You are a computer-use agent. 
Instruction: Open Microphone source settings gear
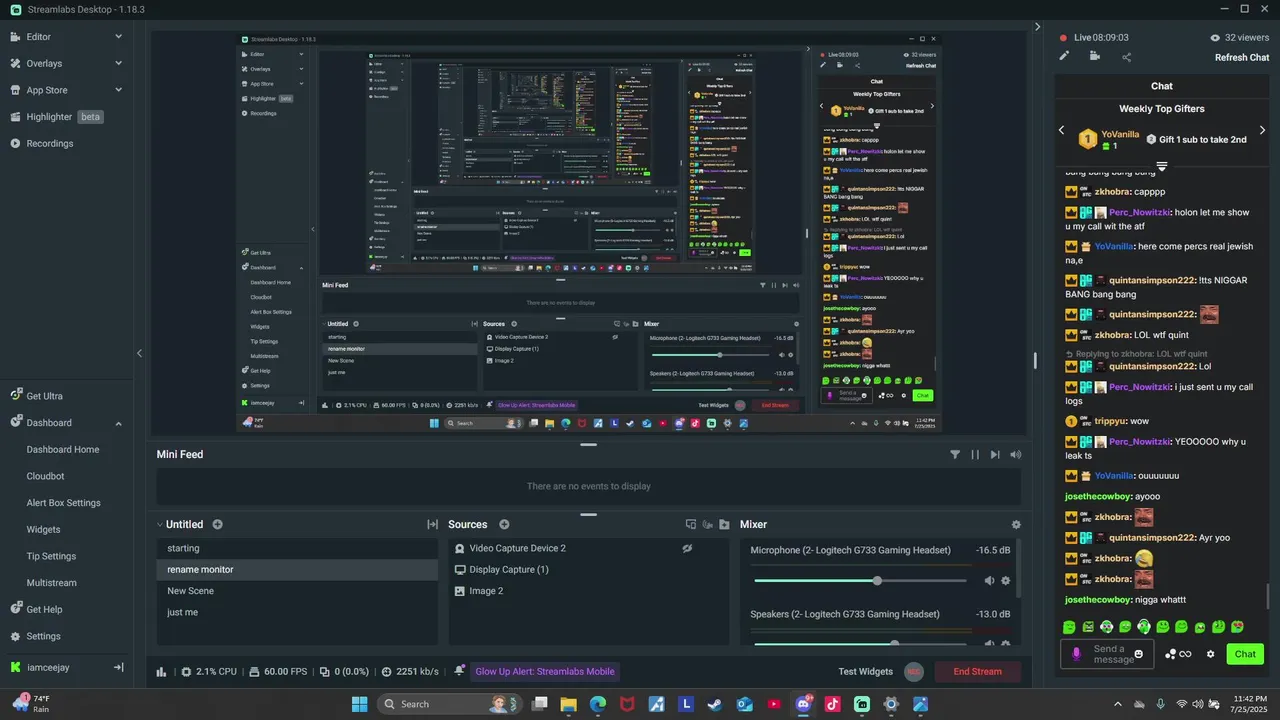click(x=1006, y=581)
